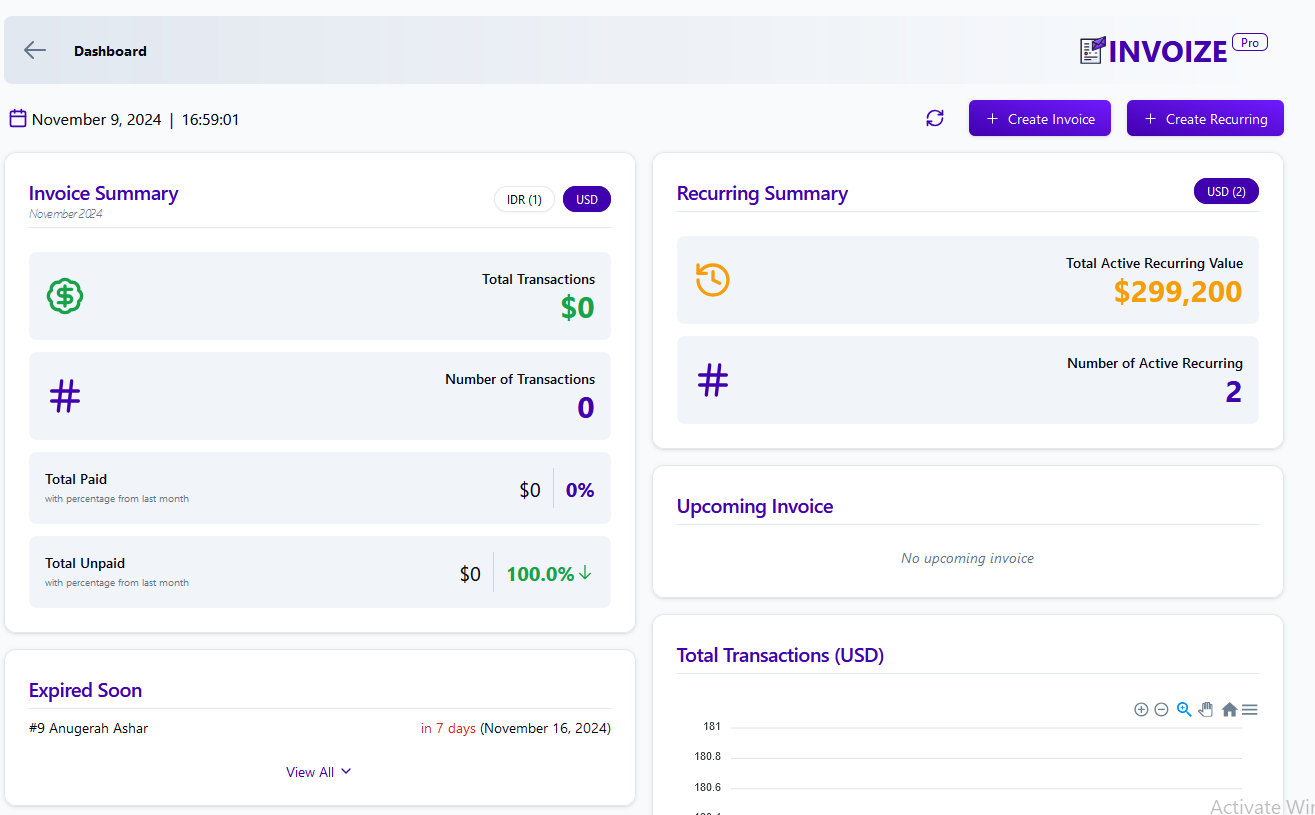Screen dimensions: 1315x815
Task: Create a new recurring invoice
Action: click(1205, 117)
